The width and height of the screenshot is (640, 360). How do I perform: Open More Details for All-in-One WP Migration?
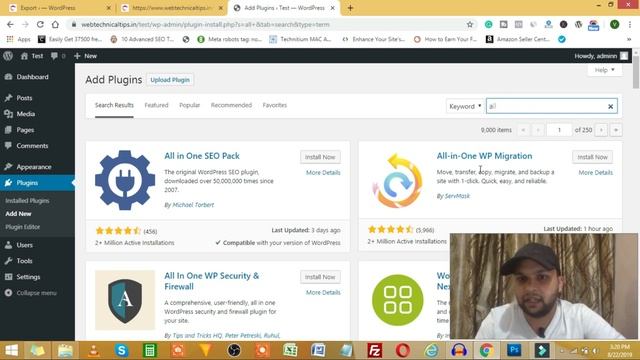[x=596, y=173]
